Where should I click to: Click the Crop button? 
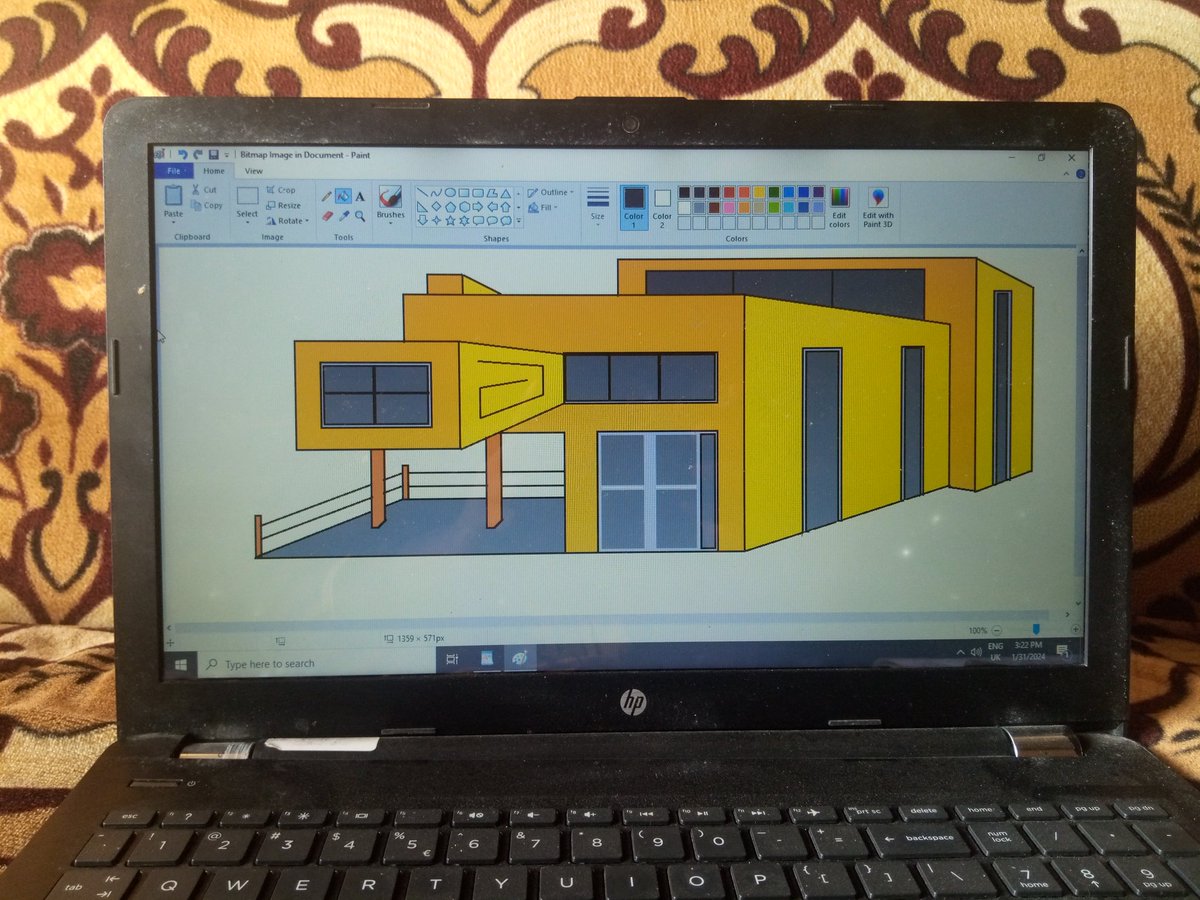click(x=283, y=190)
